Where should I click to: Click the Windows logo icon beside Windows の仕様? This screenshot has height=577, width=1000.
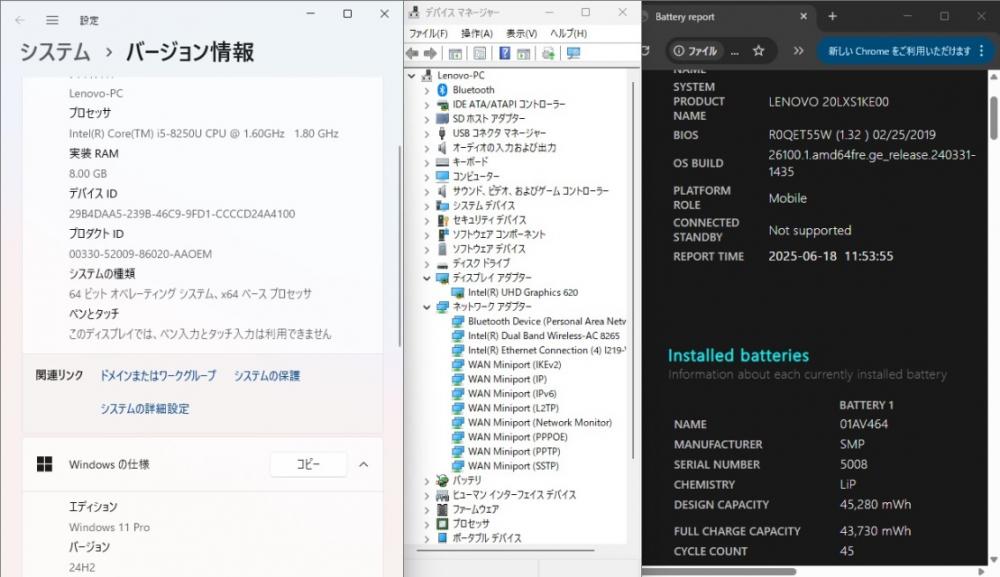coord(45,464)
